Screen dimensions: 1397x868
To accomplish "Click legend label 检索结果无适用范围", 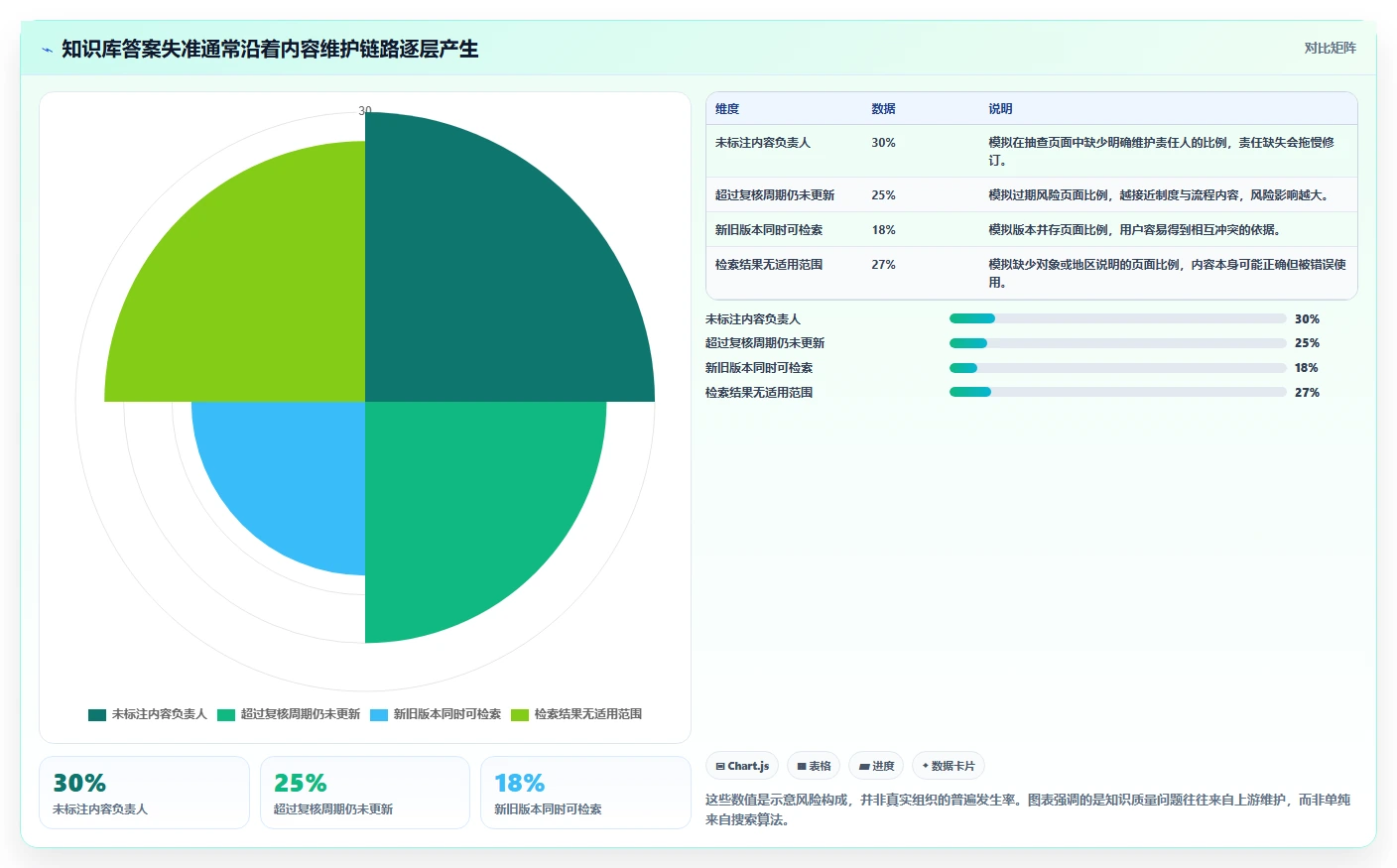I will click(x=588, y=714).
